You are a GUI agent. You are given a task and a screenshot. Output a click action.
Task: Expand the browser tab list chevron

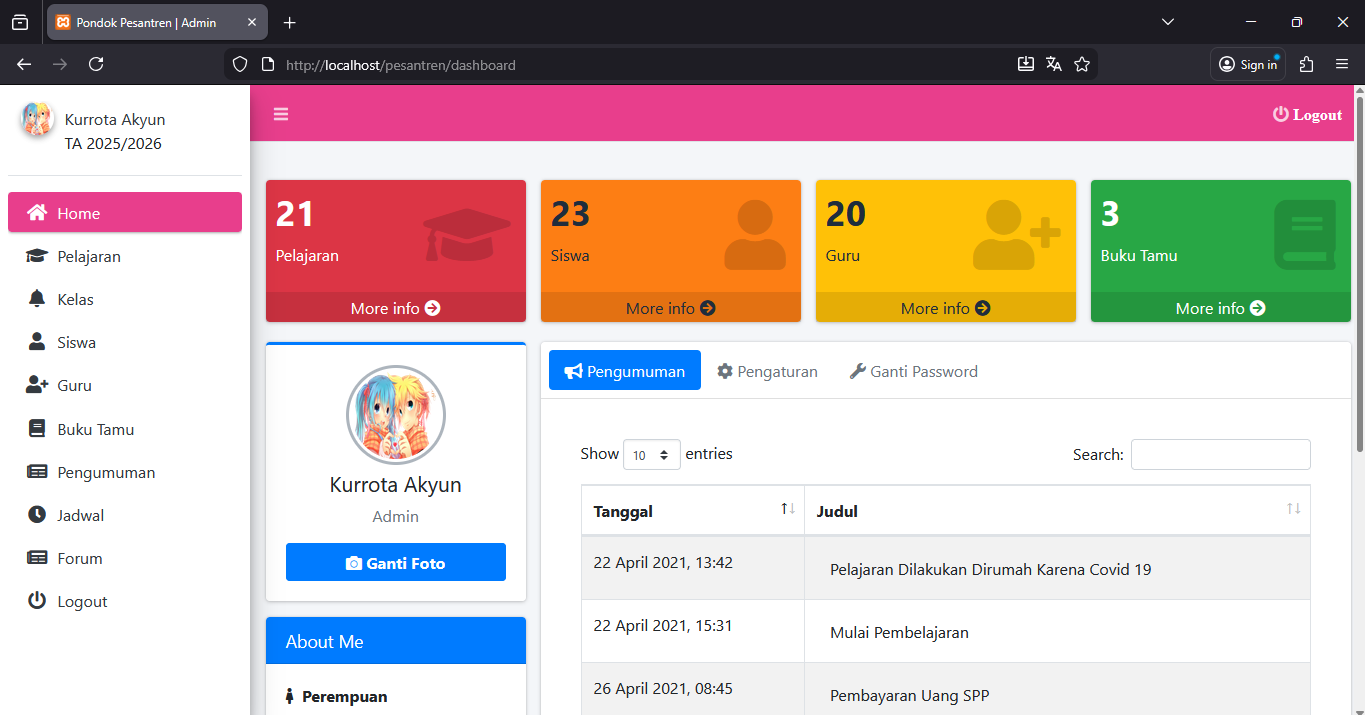point(1168,22)
